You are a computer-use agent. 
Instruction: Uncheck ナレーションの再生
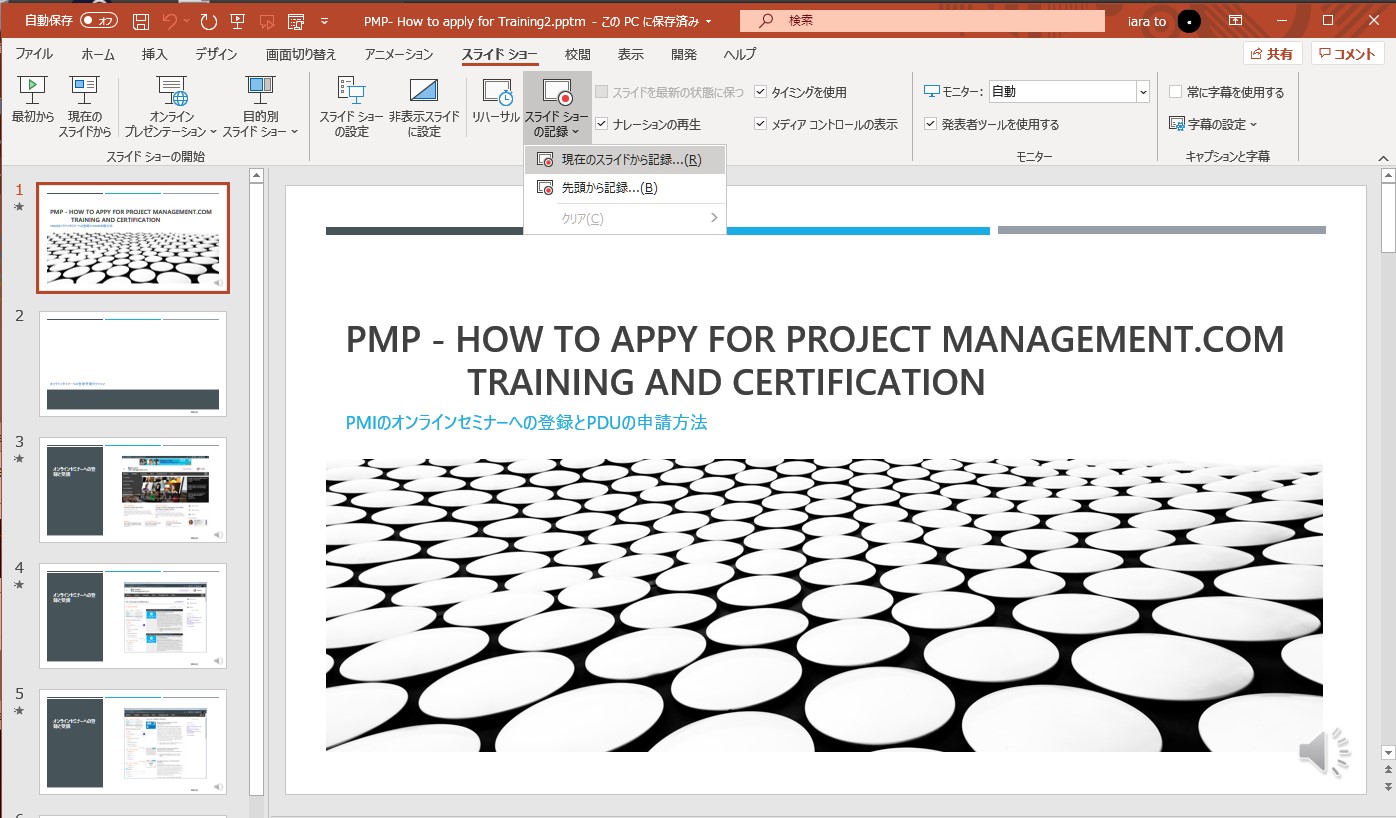[601, 124]
